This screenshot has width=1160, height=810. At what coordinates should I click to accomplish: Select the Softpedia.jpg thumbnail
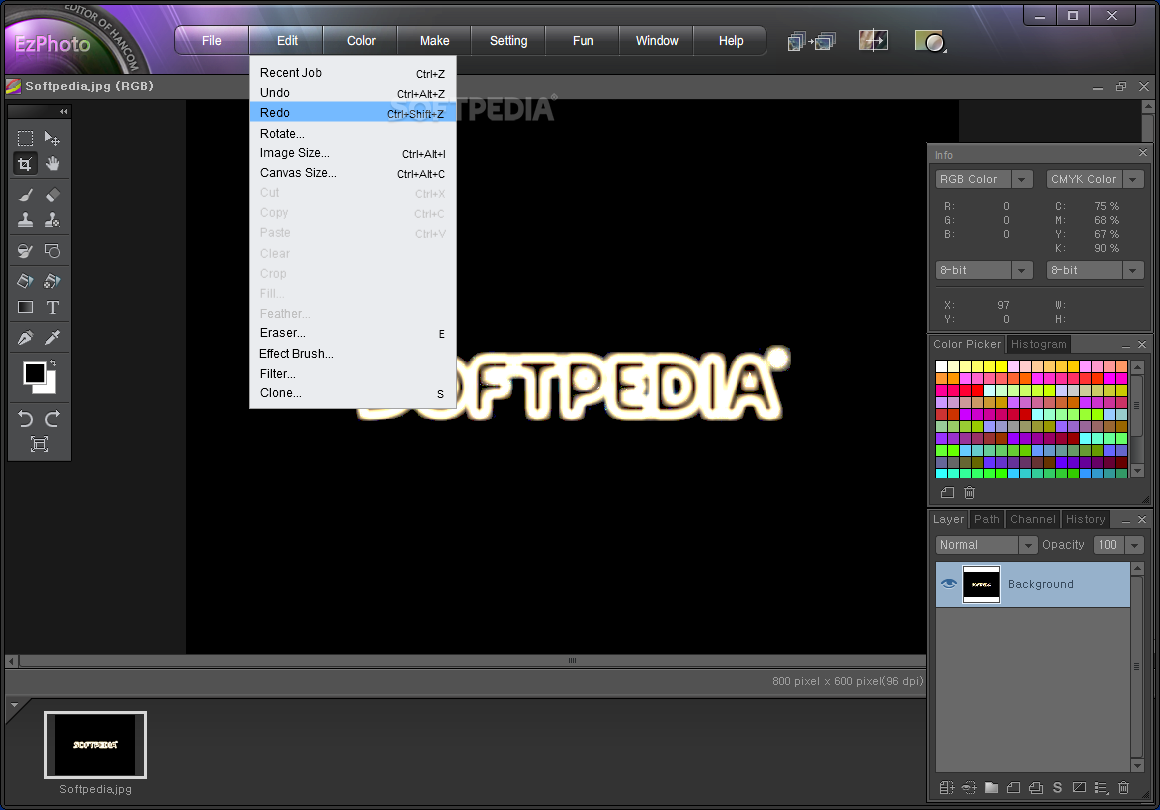(95, 745)
